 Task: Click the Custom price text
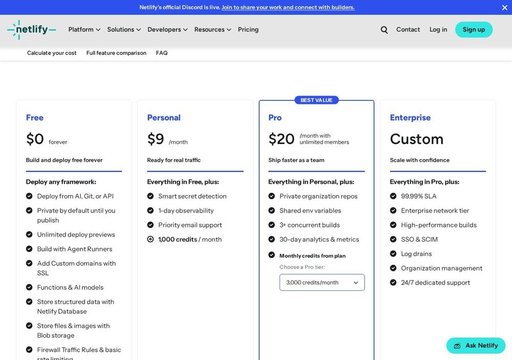pyautogui.click(x=417, y=139)
